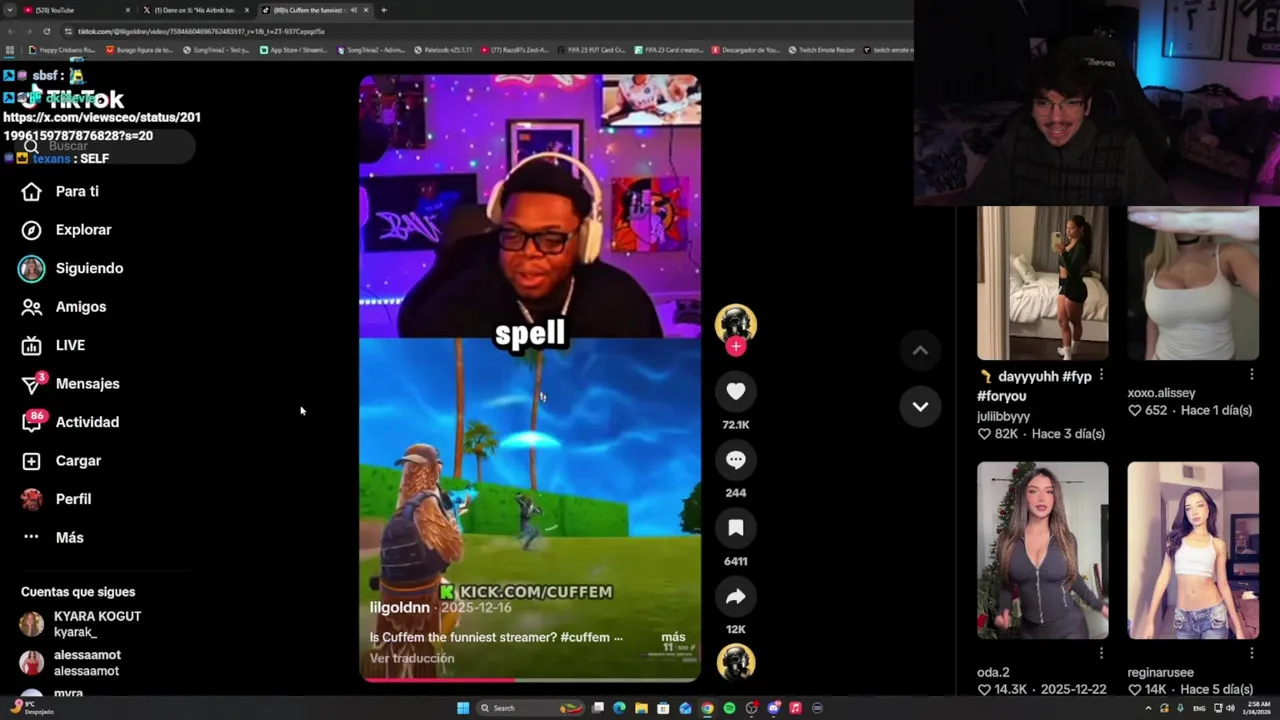Open the Explorar compass page
Screen dimensions: 1280x720
tap(67, 230)
